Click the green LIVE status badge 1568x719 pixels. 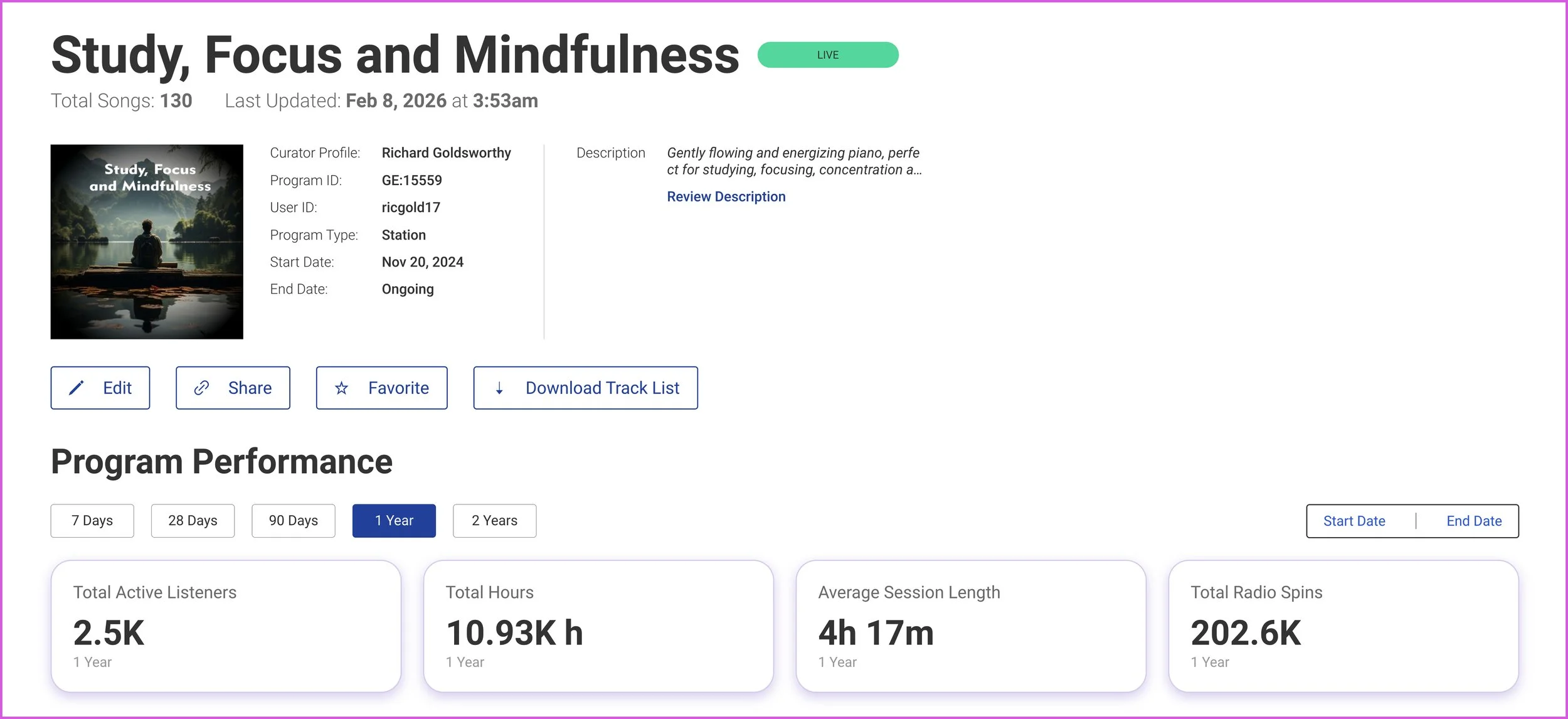coord(827,55)
